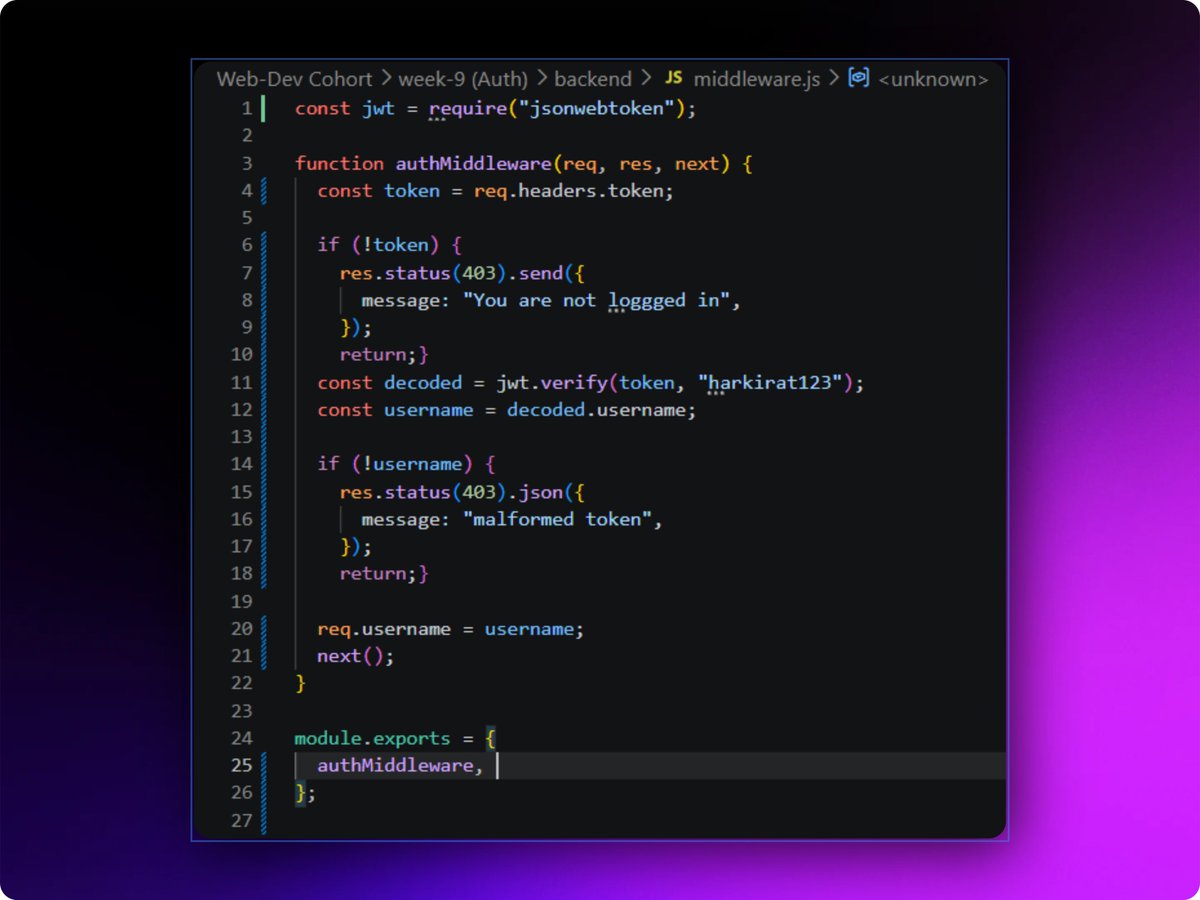Click line number 11 in gutter
1200x900 pixels.
tap(241, 382)
